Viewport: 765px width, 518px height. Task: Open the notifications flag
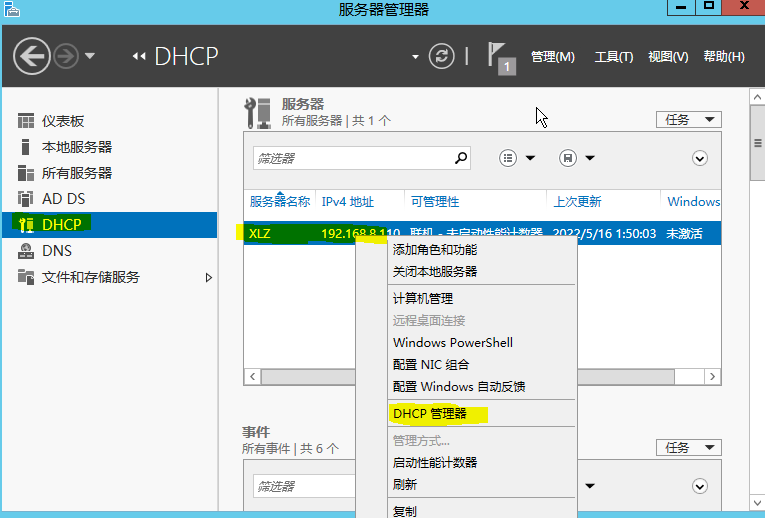pyautogui.click(x=502, y=59)
